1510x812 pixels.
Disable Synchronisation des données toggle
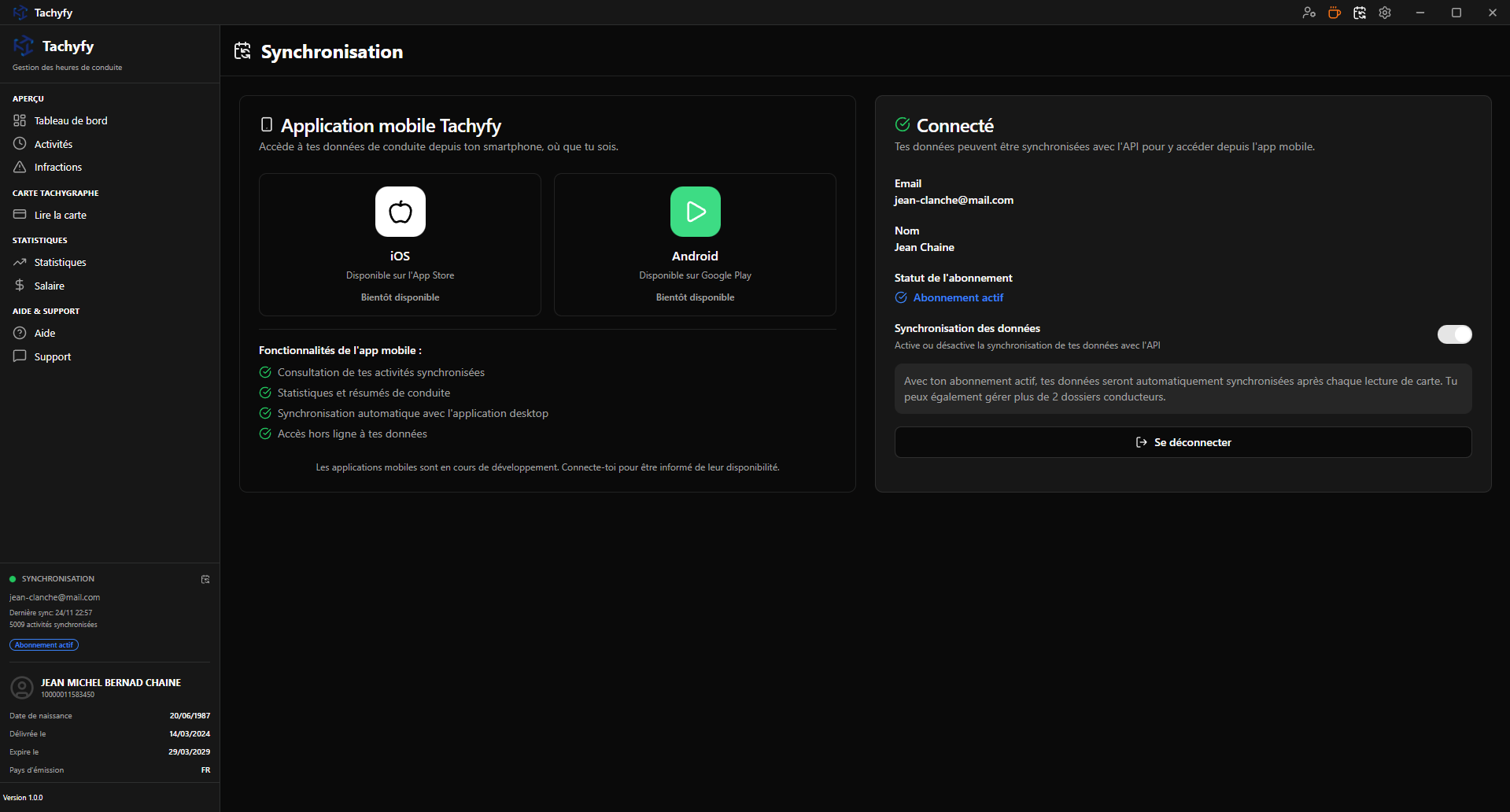(x=1454, y=334)
